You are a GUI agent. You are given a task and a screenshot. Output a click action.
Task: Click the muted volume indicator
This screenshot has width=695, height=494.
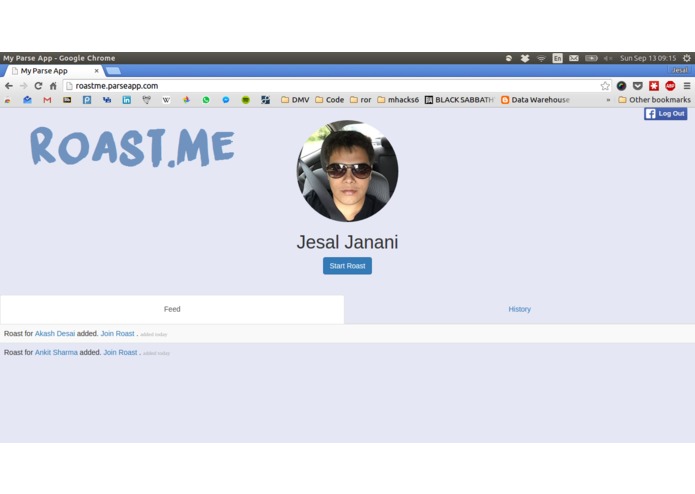tap(608, 58)
